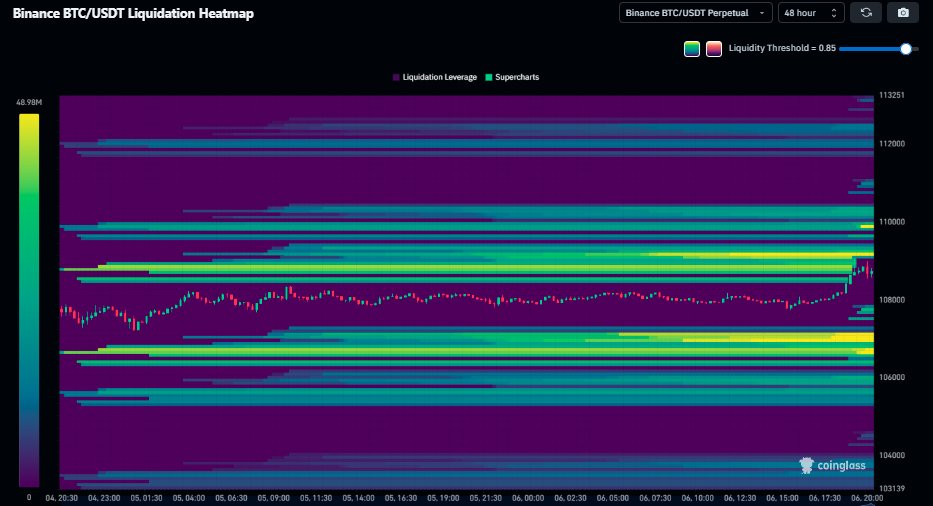Screen dimensions: 933x506
Task: Click the vertical color scale gradient bar
Action: 29,301
